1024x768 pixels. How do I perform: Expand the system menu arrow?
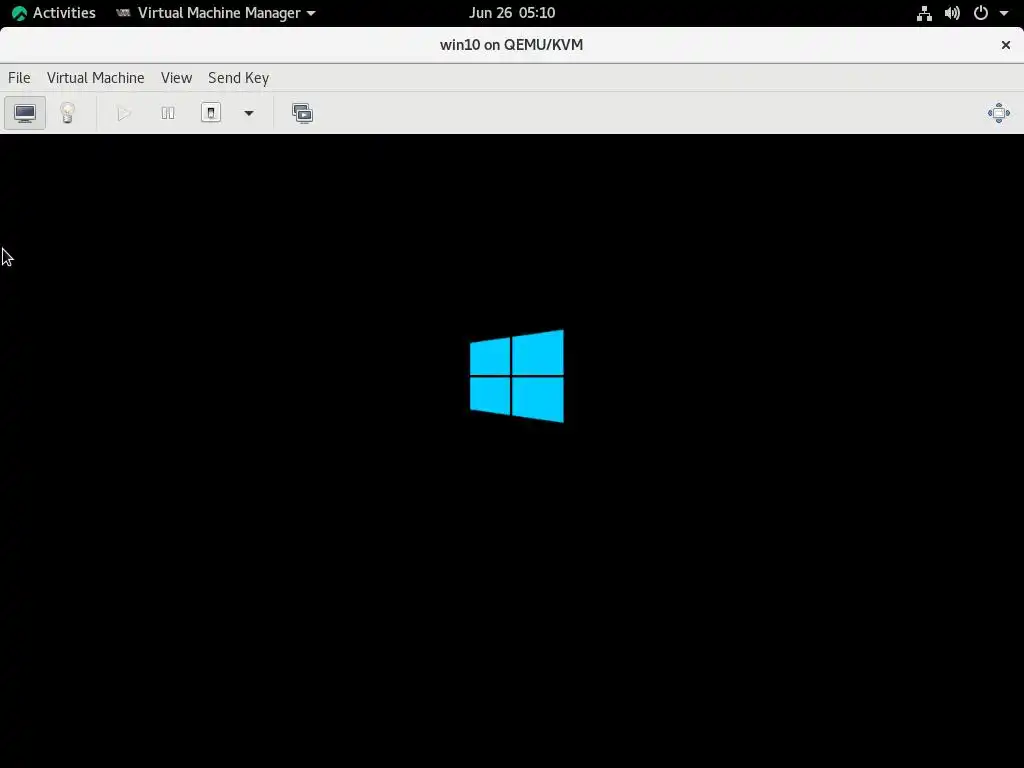(x=1004, y=13)
